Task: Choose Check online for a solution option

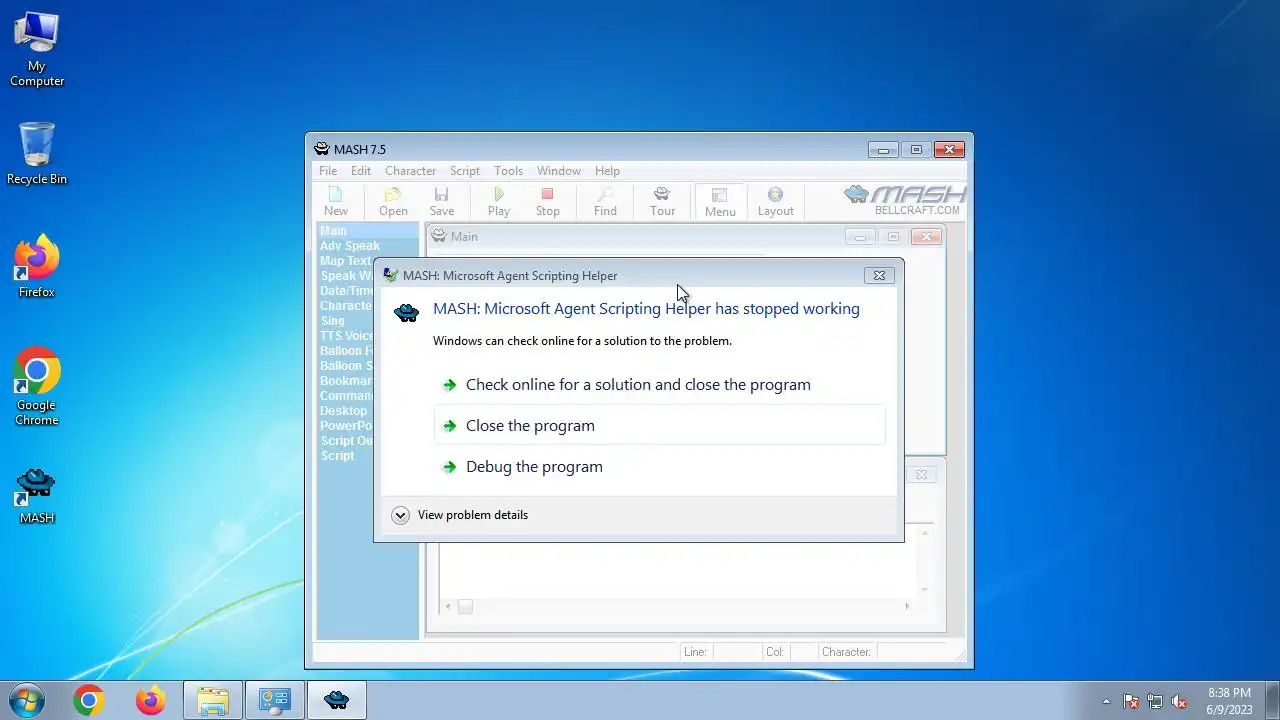Action: click(660, 384)
